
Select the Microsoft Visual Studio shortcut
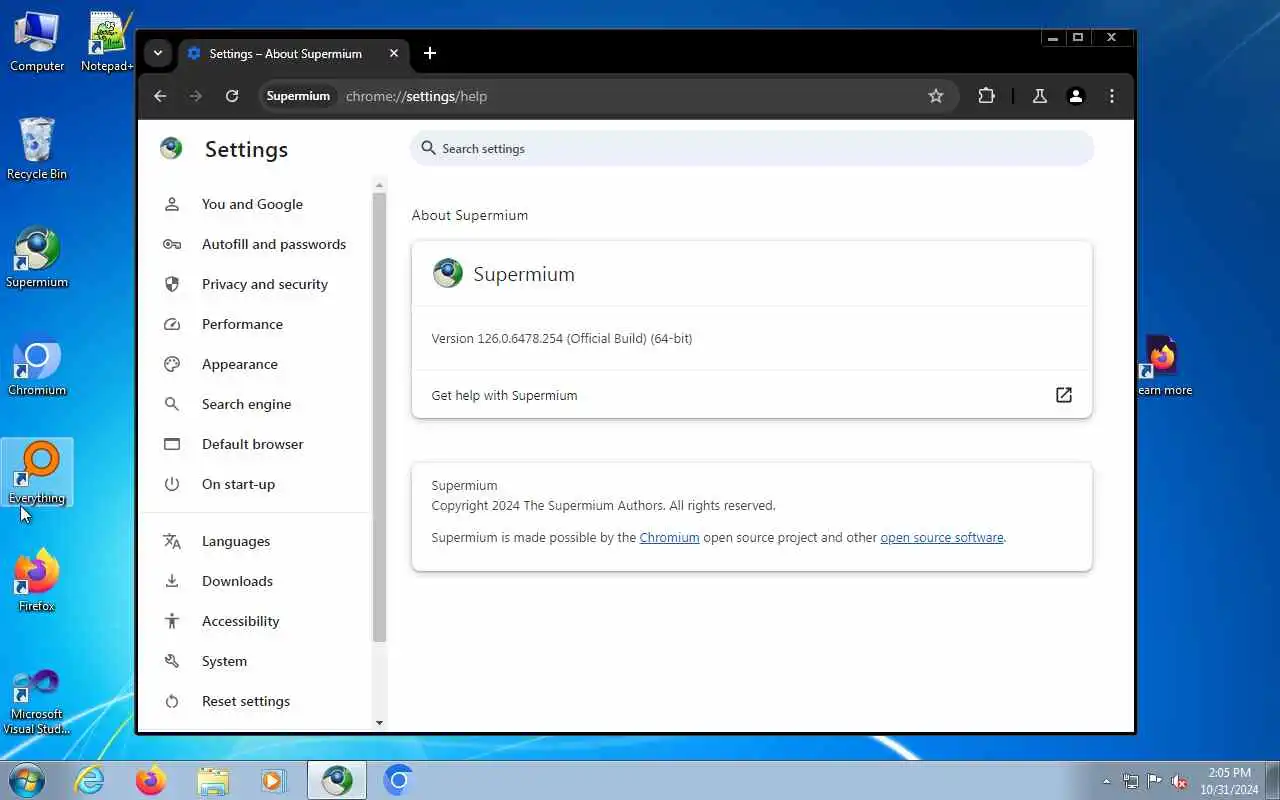(37, 702)
